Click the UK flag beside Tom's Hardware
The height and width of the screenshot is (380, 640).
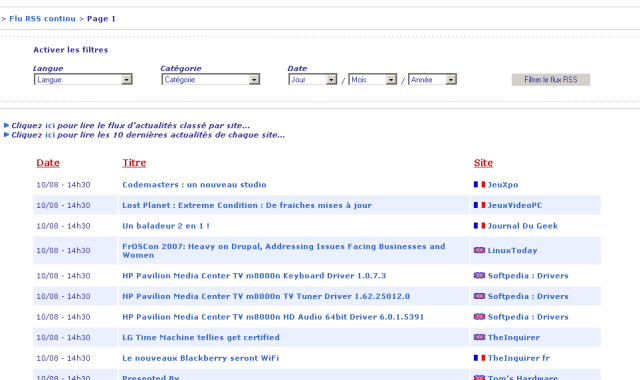pyautogui.click(x=479, y=377)
